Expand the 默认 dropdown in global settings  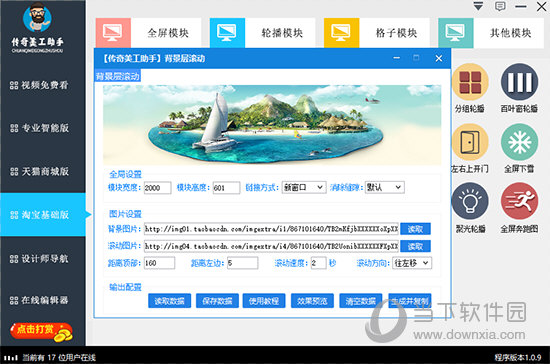(384, 187)
